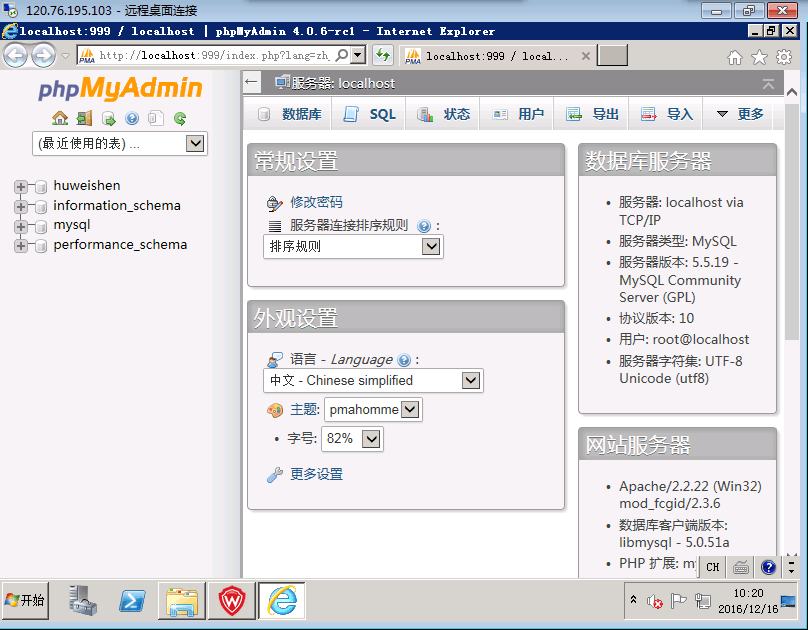The image size is (808, 630).
Task: Click the URL address field
Action: (214, 55)
